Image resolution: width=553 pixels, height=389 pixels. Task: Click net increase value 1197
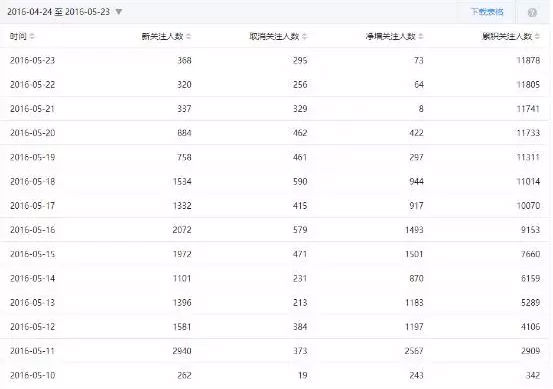point(414,327)
